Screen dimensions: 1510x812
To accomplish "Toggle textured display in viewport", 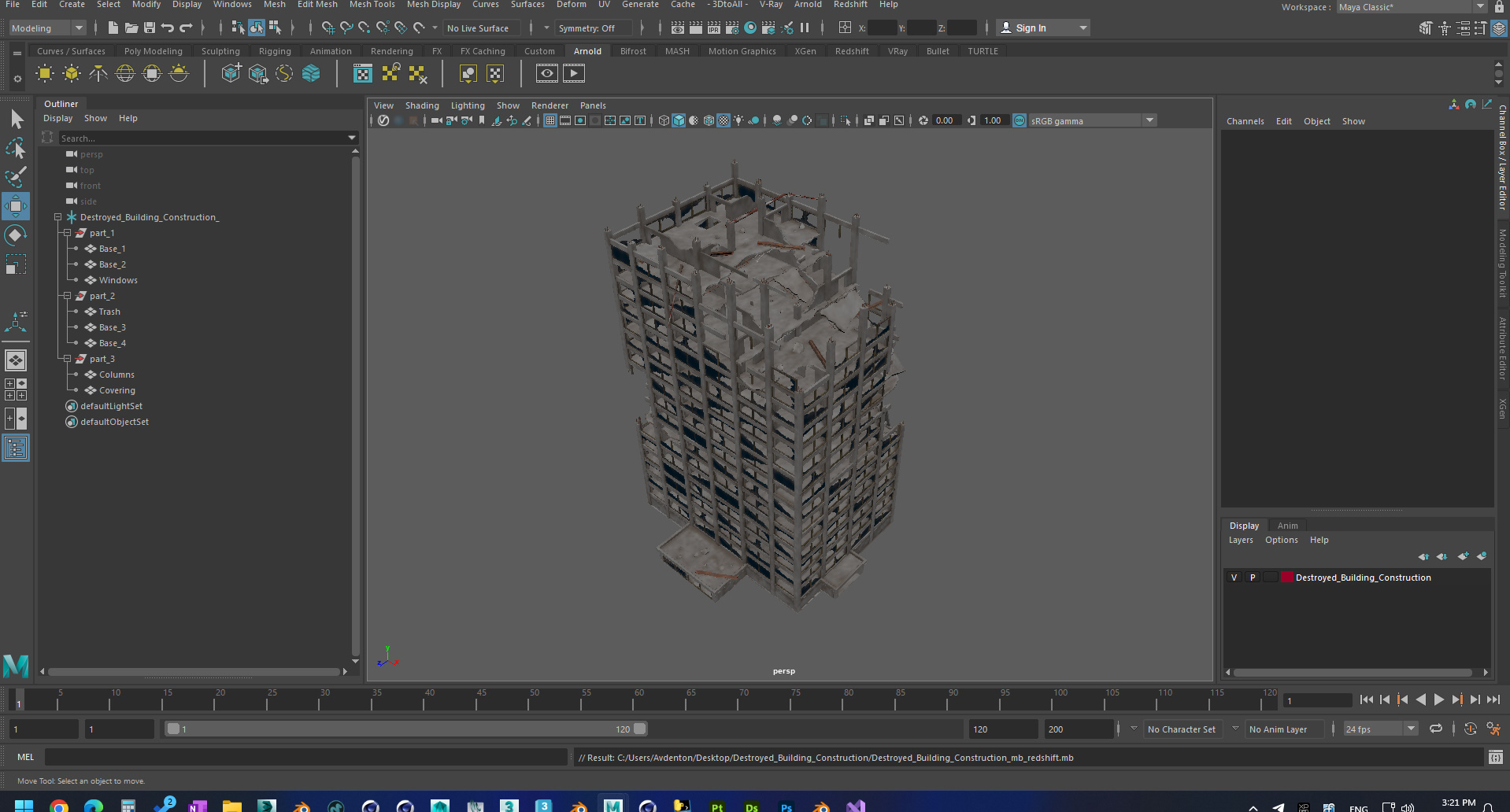I will click(724, 121).
